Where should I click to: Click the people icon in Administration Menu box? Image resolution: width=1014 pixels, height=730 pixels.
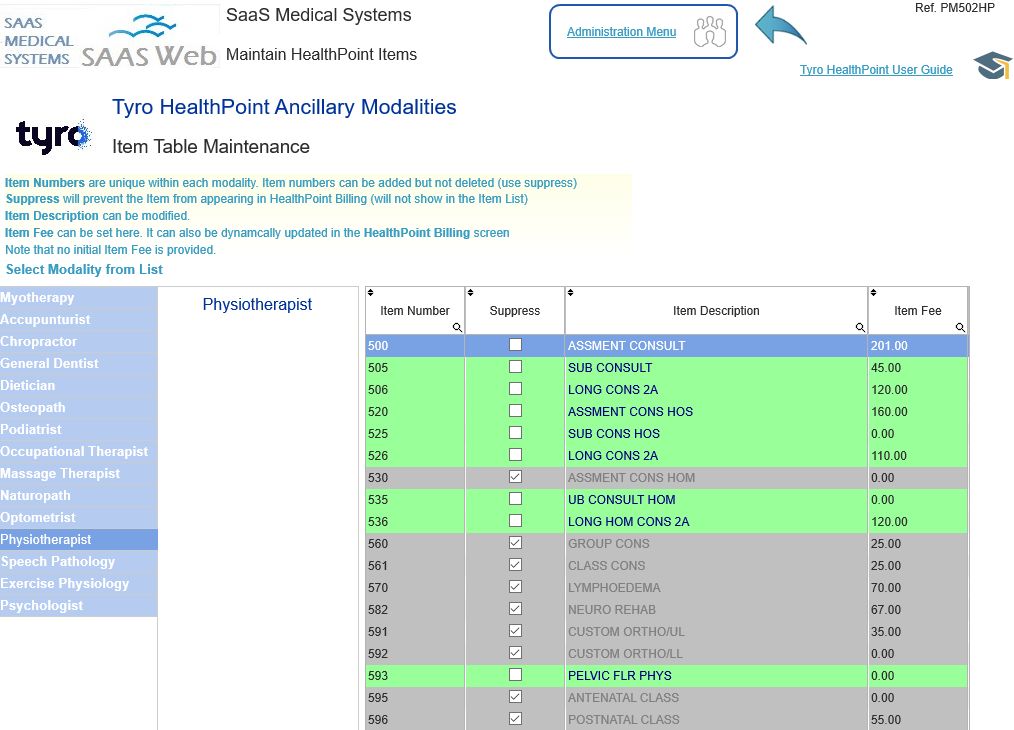point(710,32)
